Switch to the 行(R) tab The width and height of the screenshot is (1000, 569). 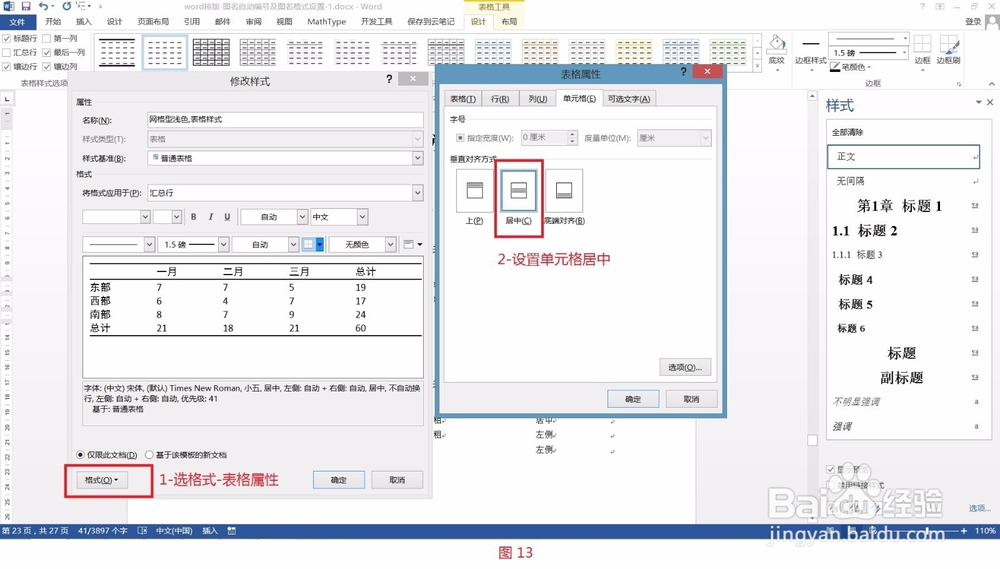(500, 99)
